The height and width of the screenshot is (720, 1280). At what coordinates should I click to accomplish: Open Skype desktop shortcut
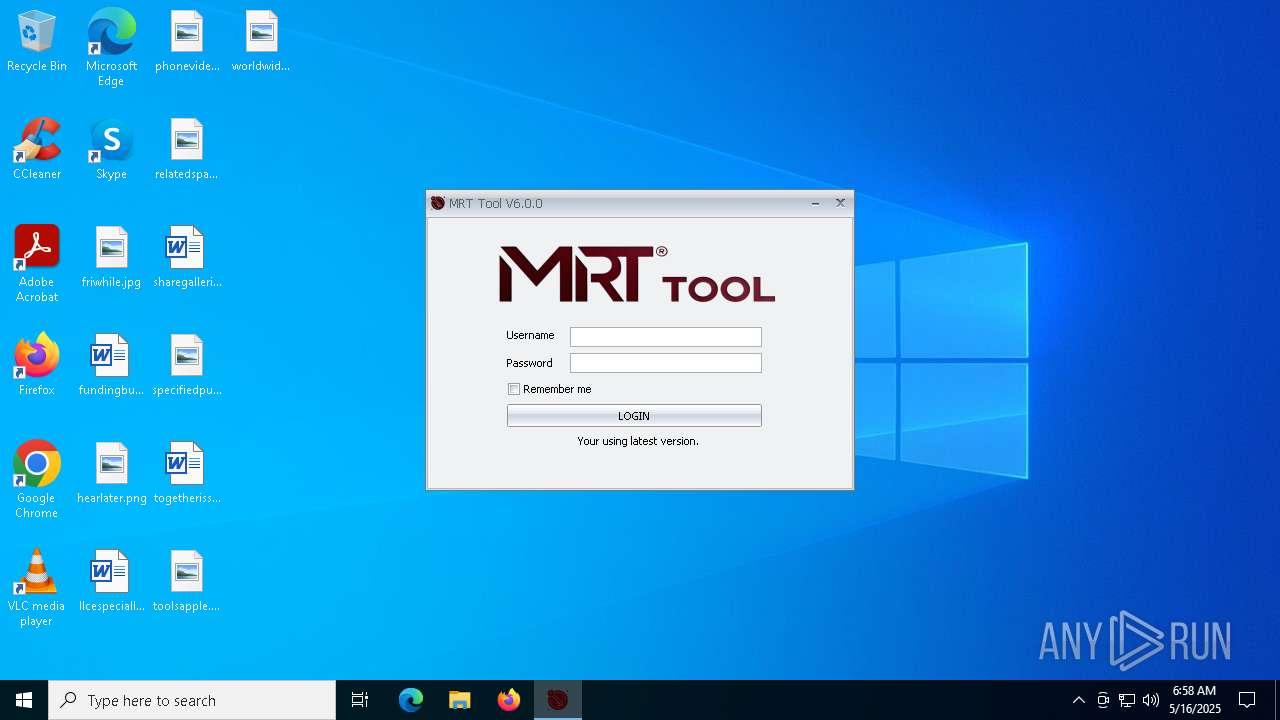pyautogui.click(x=111, y=150)
